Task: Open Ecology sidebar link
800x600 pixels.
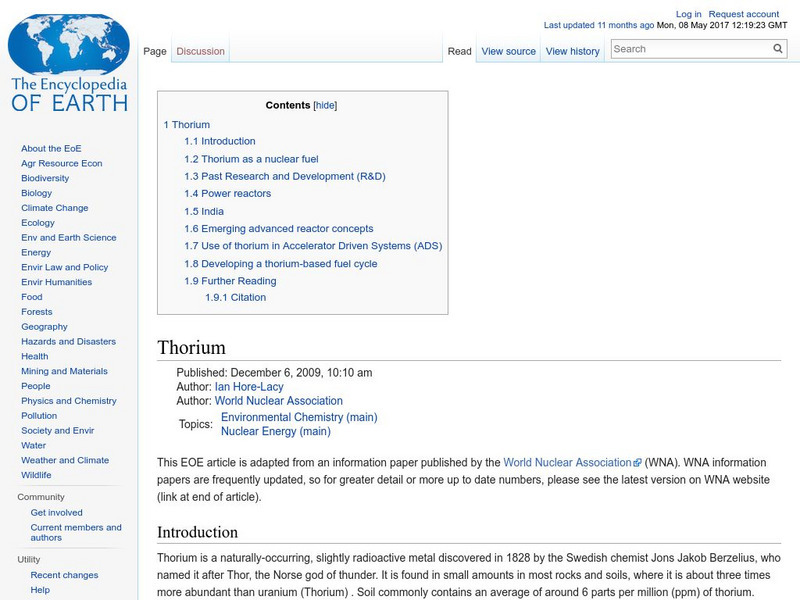Action: (x=38, y=222)
